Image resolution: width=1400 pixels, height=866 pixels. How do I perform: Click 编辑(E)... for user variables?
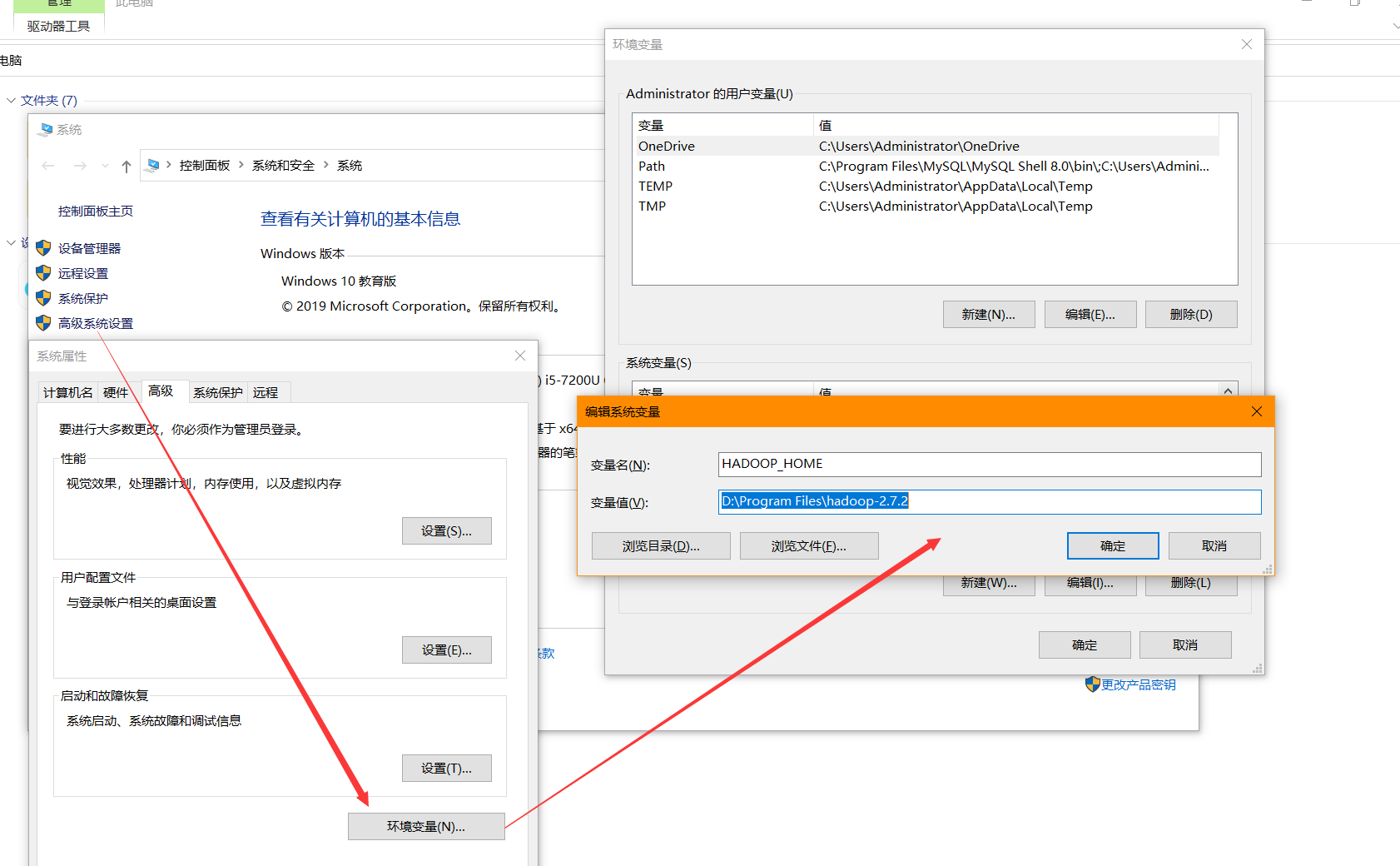pyautogui.click(x=1090, y=315)
